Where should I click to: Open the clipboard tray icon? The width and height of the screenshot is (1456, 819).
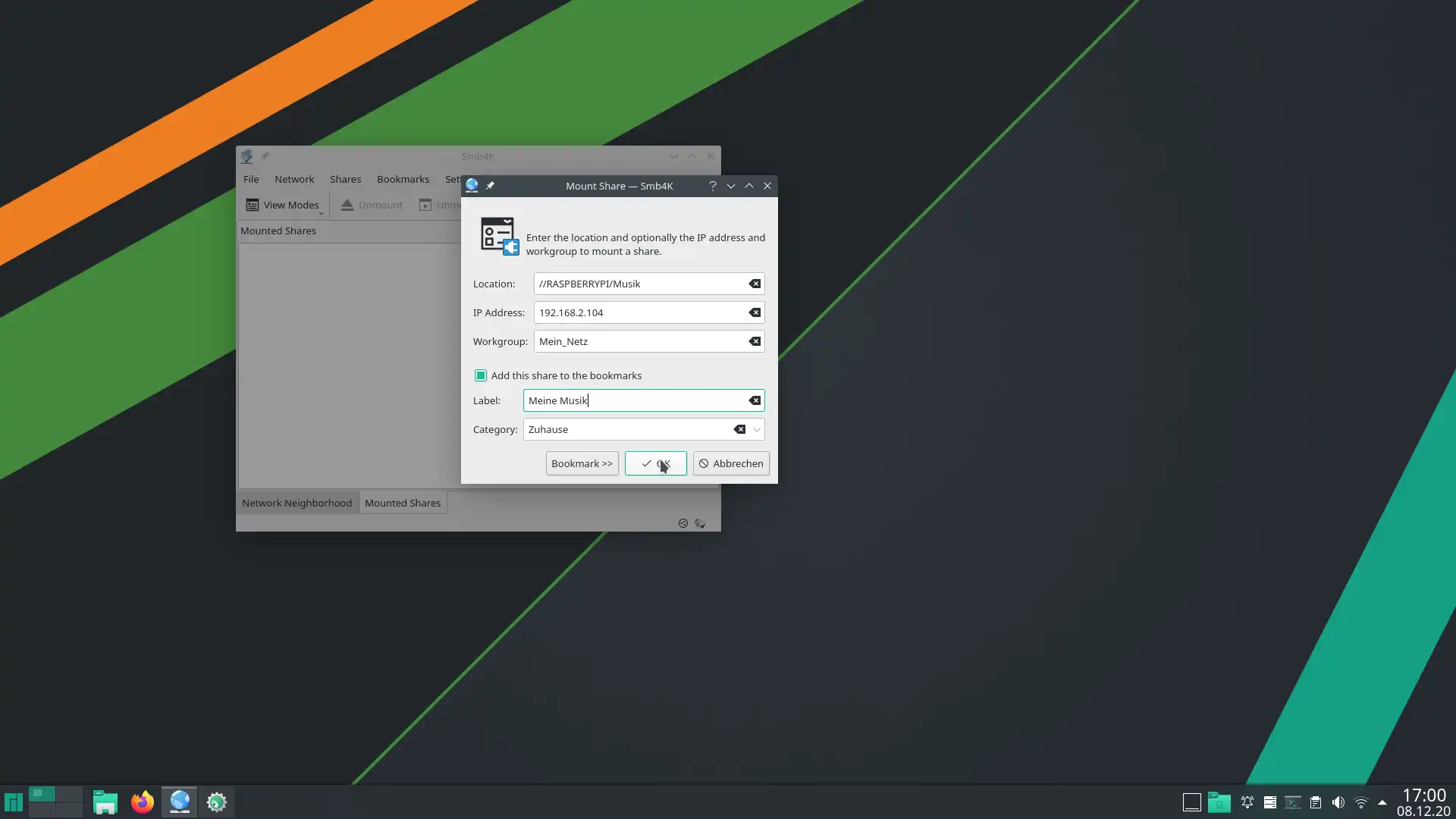click(1316, 802)
